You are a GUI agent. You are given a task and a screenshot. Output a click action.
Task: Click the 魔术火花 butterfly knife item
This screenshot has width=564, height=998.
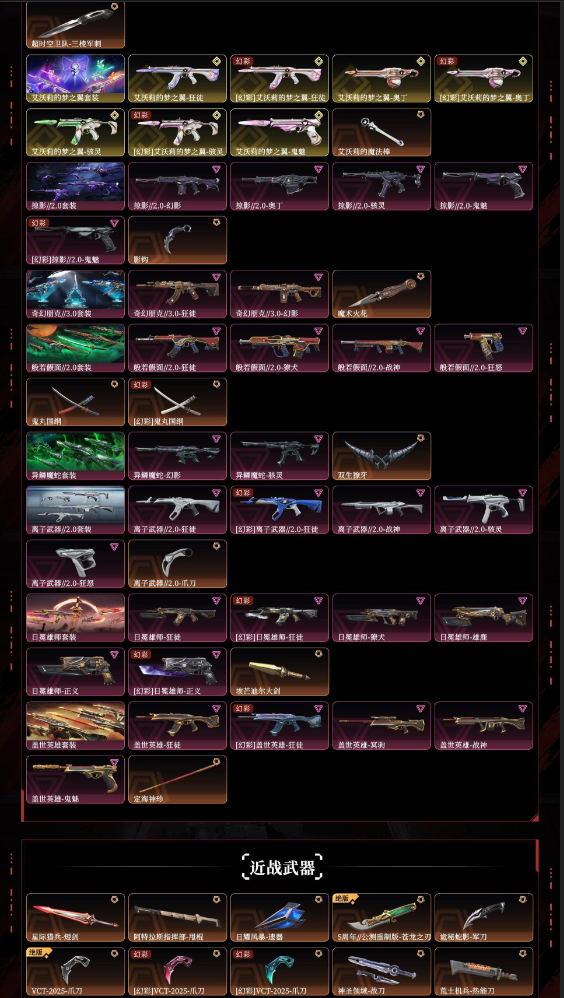(381, 294)
